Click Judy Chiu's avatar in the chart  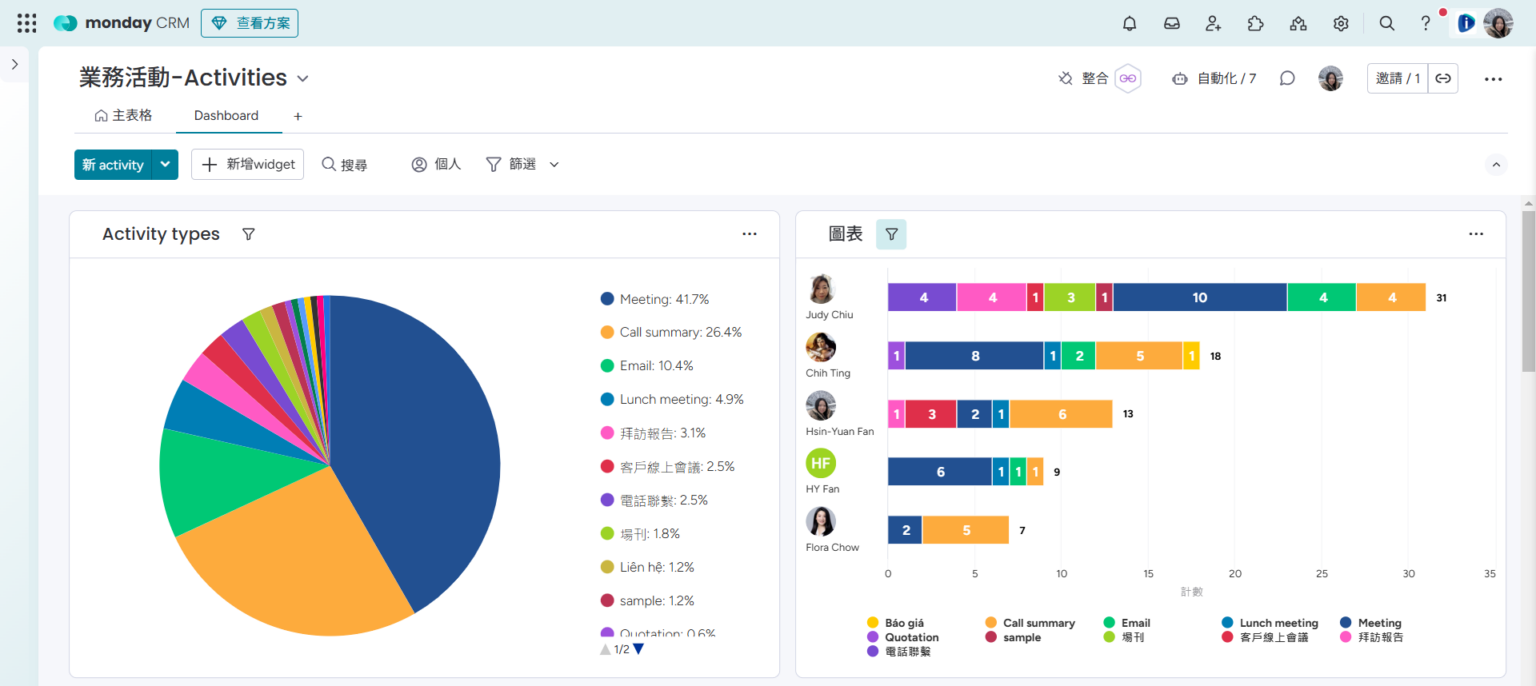pyautogui.click(x=821, y=288)
